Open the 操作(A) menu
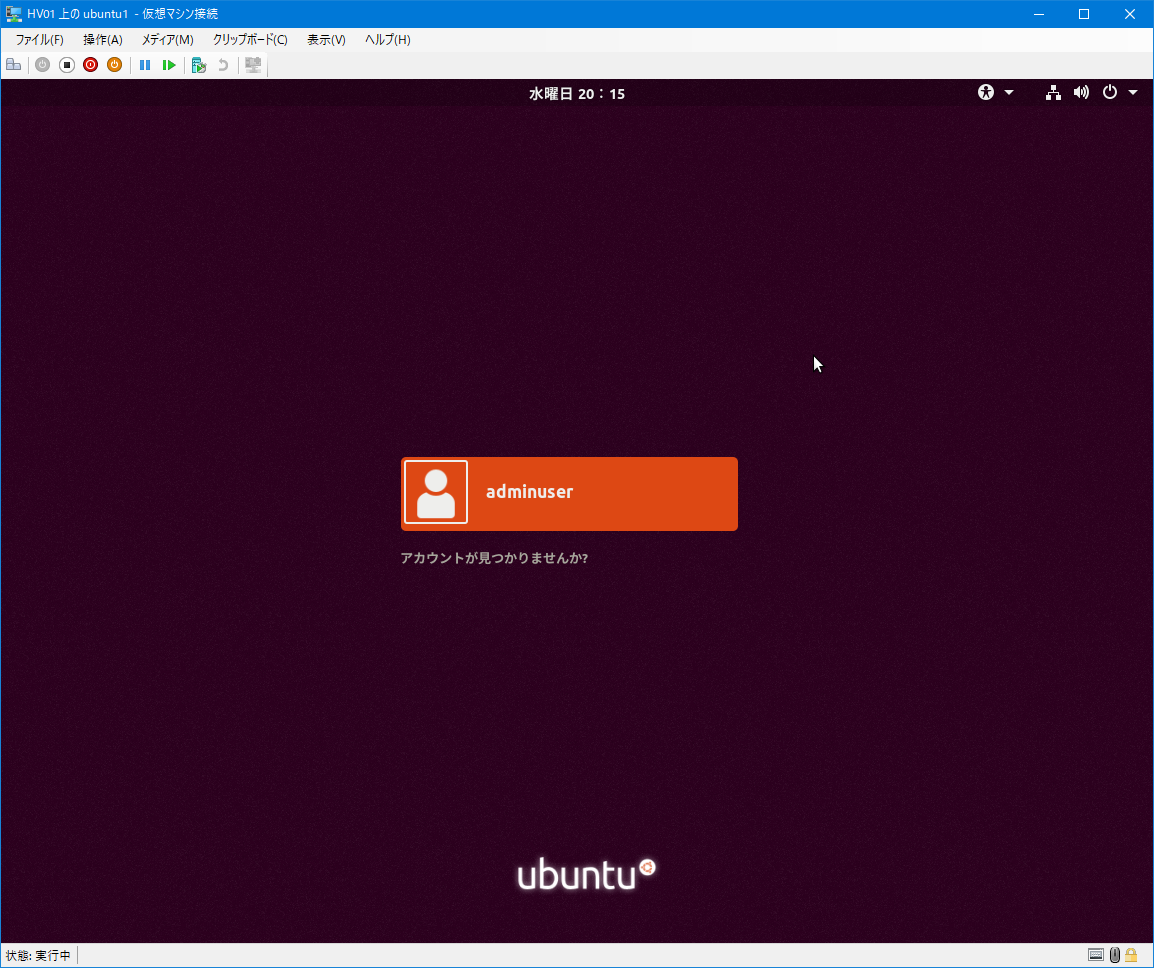The height and width of the screenshot is (968, 1154). click(x=102, y=40)
